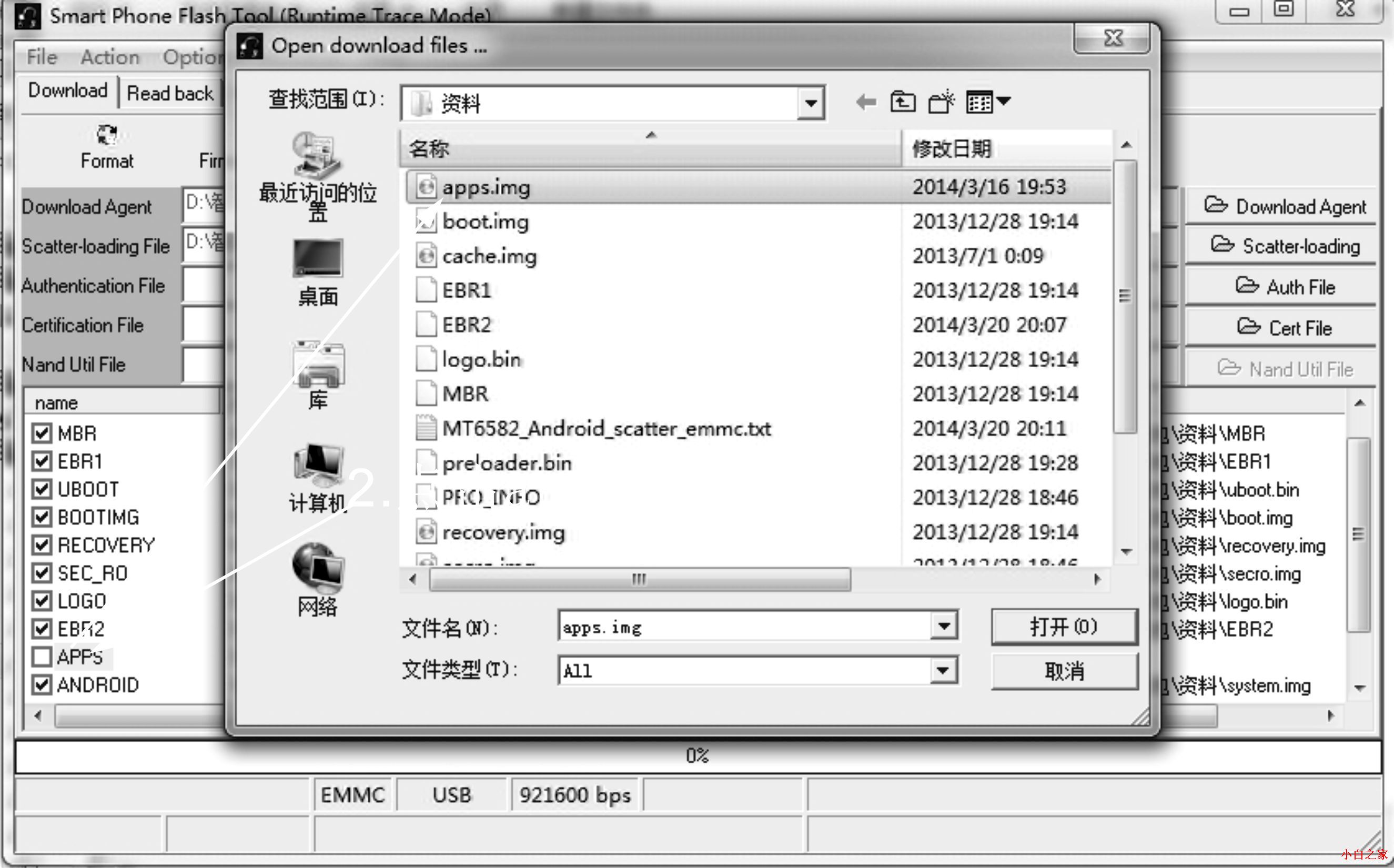The image size is (1394, 868).
Task: Click scroll-right arrow in dialog file list
Action: [1097, 579]
